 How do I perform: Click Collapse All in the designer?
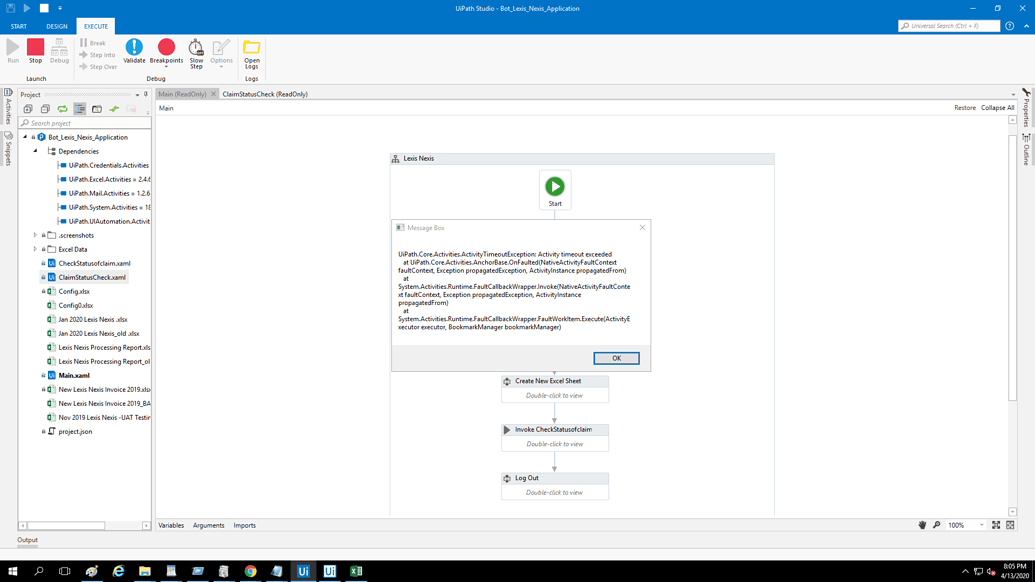tap(997, 108)
